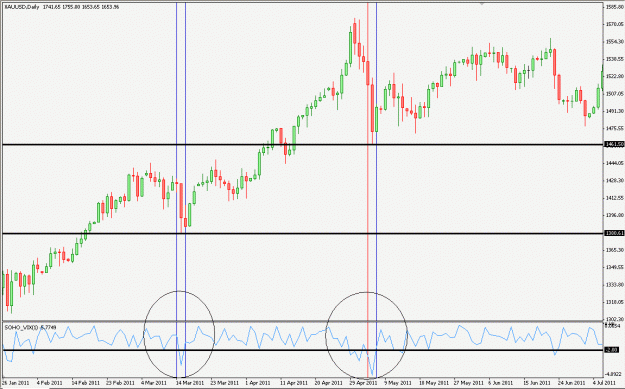Screen dimensions: 625x389
Task: Click the 15 Jun 2011 date label
Action: [x=538, y=383]
